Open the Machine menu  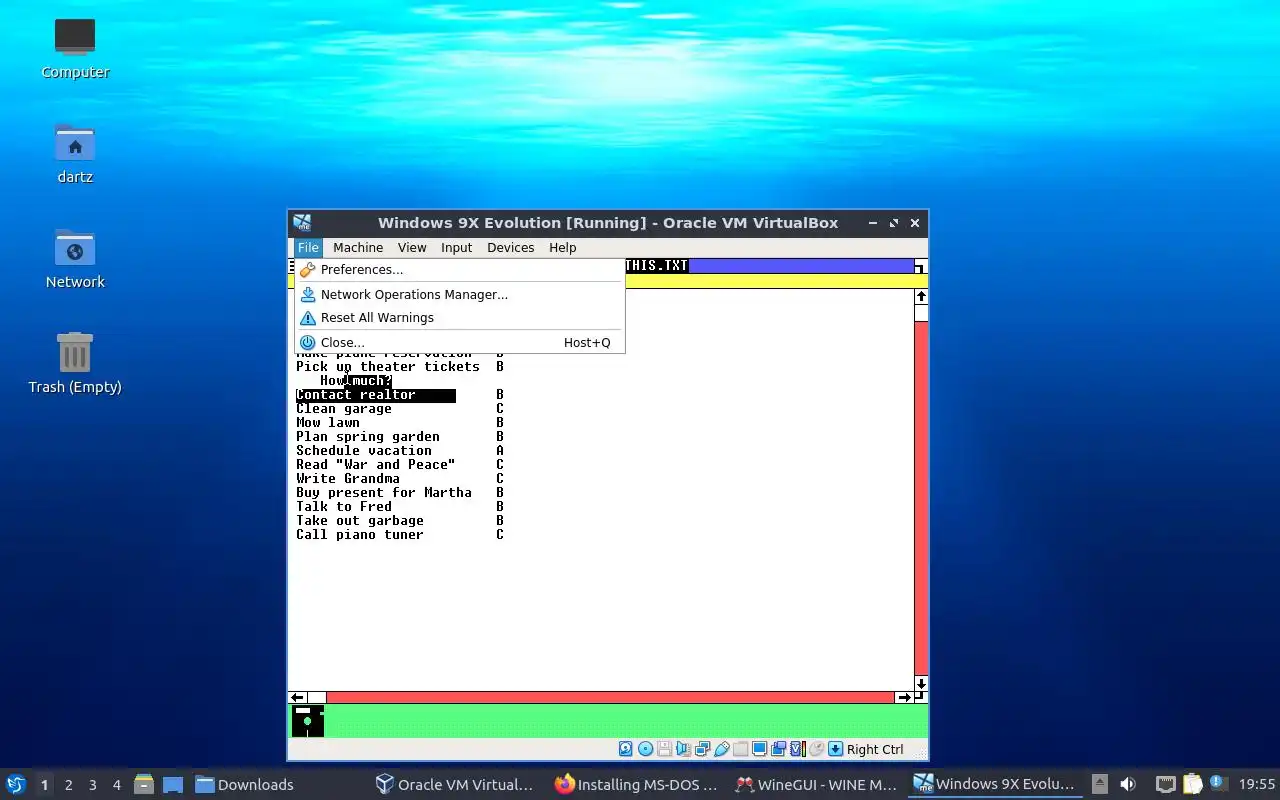click(x=358, y=248)
